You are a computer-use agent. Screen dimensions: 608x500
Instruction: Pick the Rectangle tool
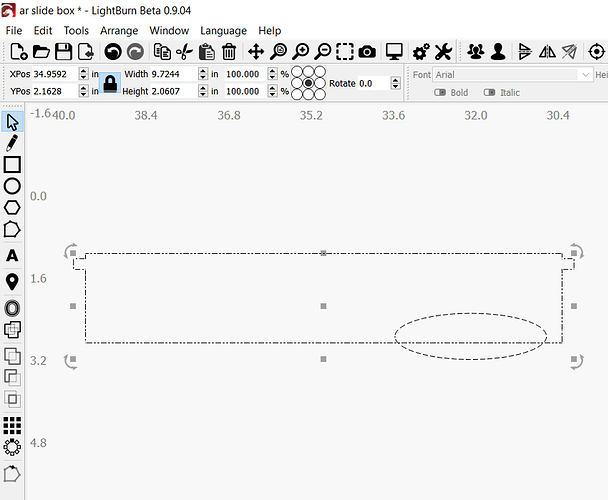(x=12, y=164)
